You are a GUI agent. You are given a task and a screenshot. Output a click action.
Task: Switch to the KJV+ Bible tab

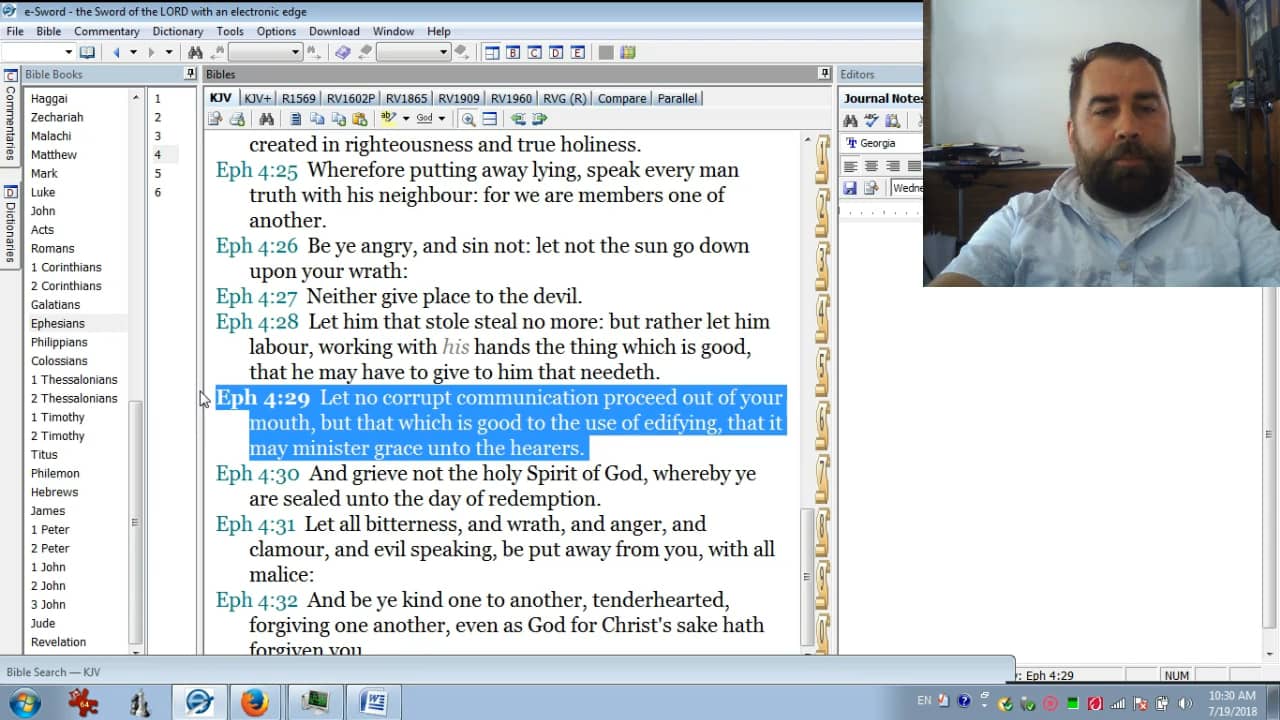[257, 98]
